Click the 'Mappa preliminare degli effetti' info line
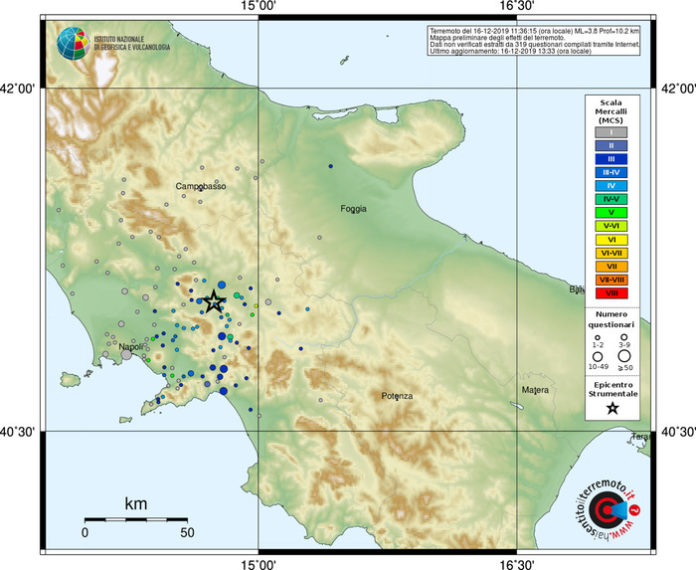The width and height of the screenshot is (696, 570). [497, 38]
